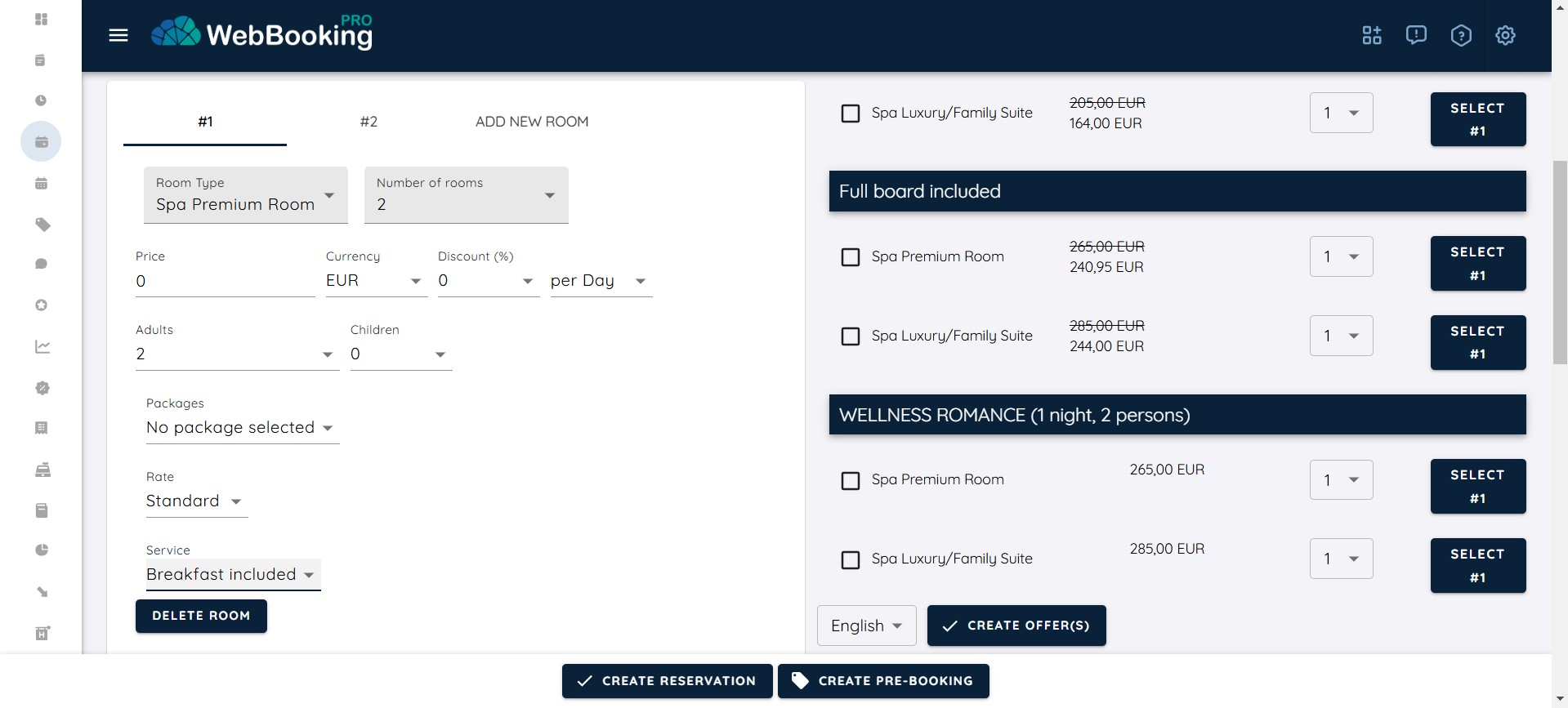Image resolution: width=1568 pixels, height=708 pixels.
Task: Click the pie chart sidebar icon
Action: click(x=42, y=550)
